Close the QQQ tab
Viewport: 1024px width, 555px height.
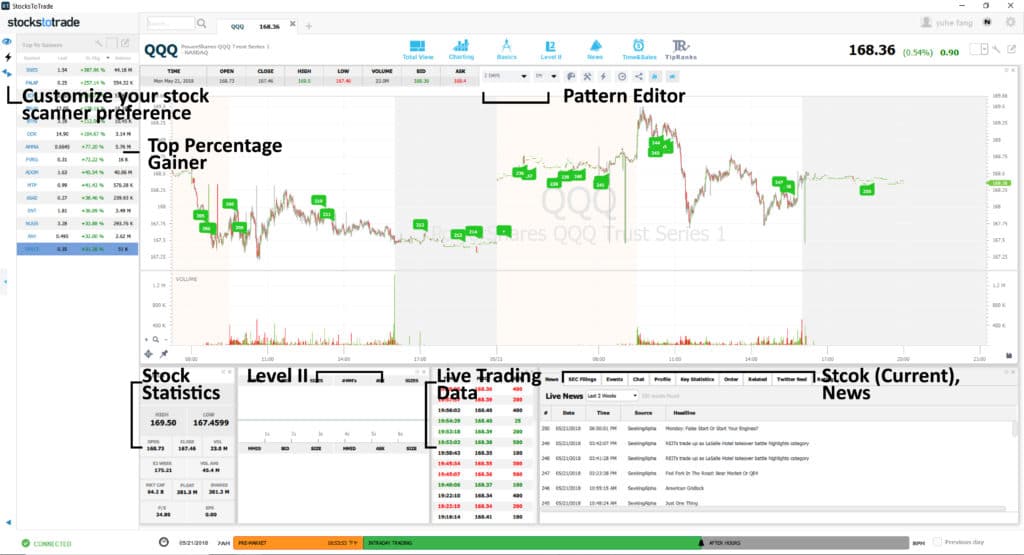click(293, 24)
